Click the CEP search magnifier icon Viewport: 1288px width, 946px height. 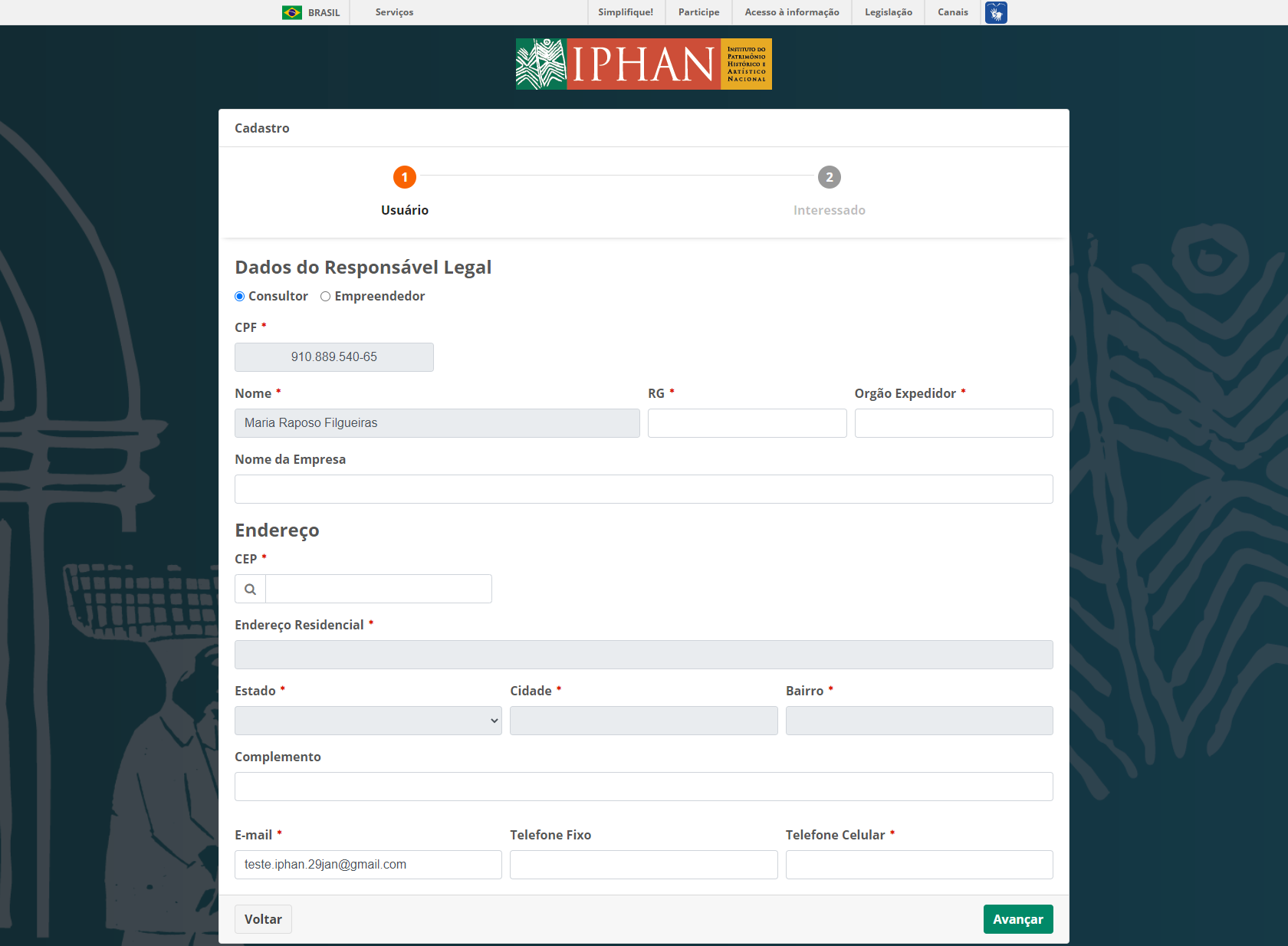pos(250,589)
